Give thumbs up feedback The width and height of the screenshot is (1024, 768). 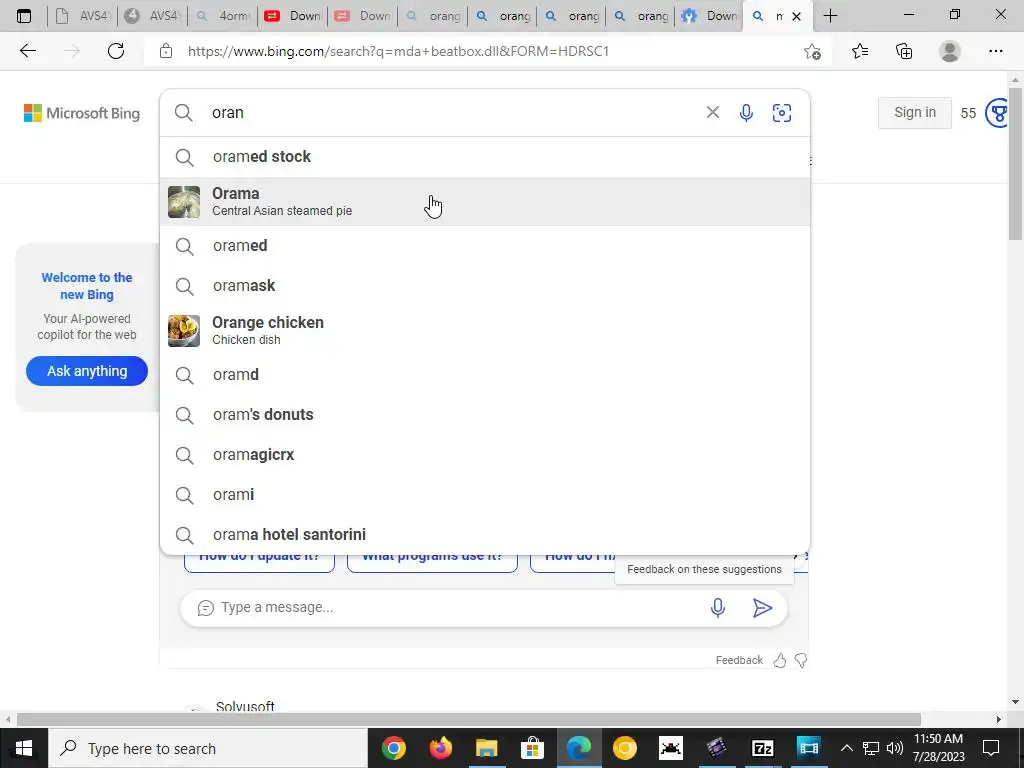click(780, 660)
